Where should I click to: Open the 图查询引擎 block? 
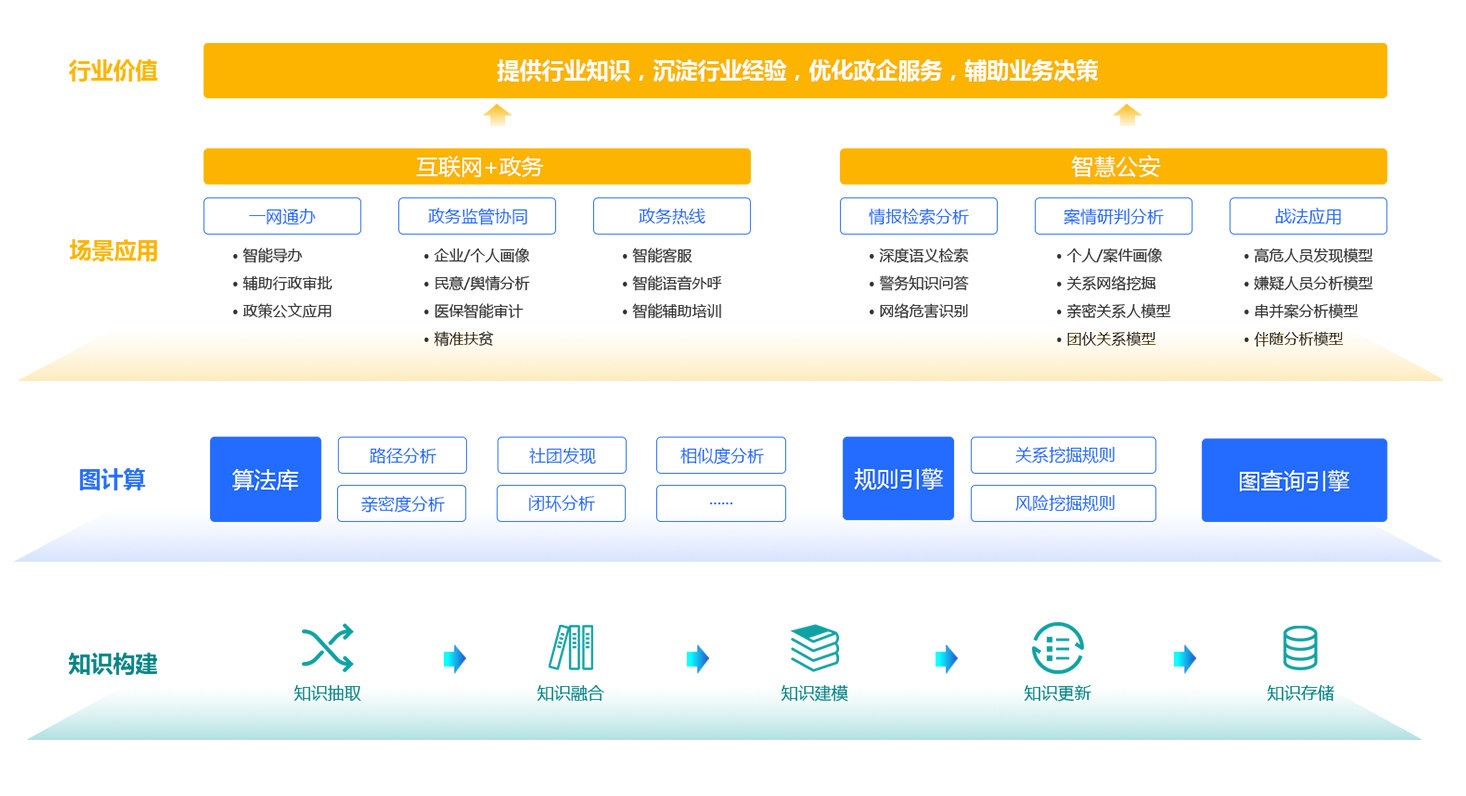[1294, 481]
